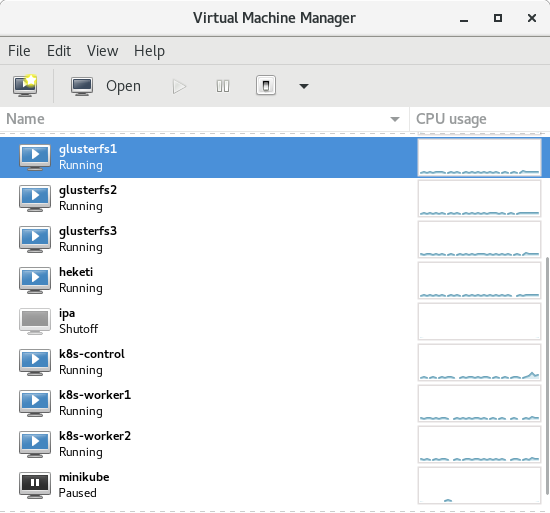Image resolution: width=550 pixels, height=513 pixels.
Task: Select the ipa name text
Action: 67,313
